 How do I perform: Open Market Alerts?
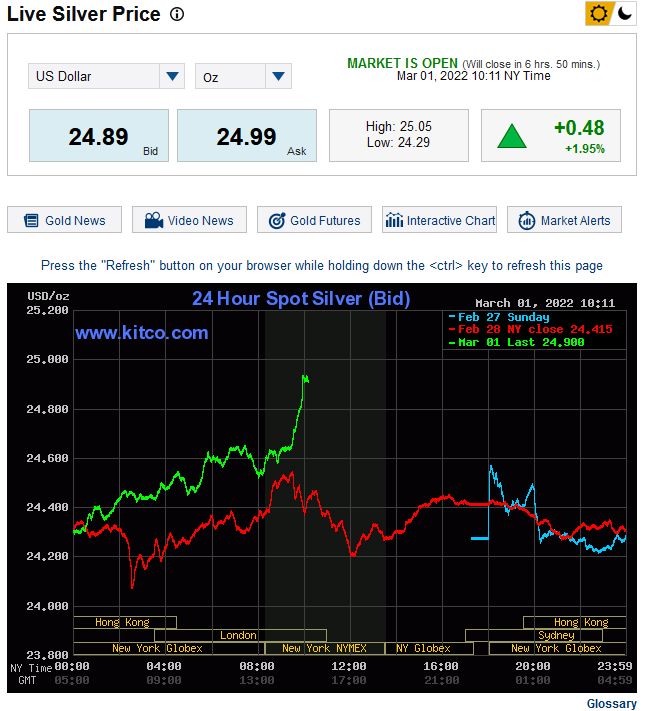pos(564,220)
